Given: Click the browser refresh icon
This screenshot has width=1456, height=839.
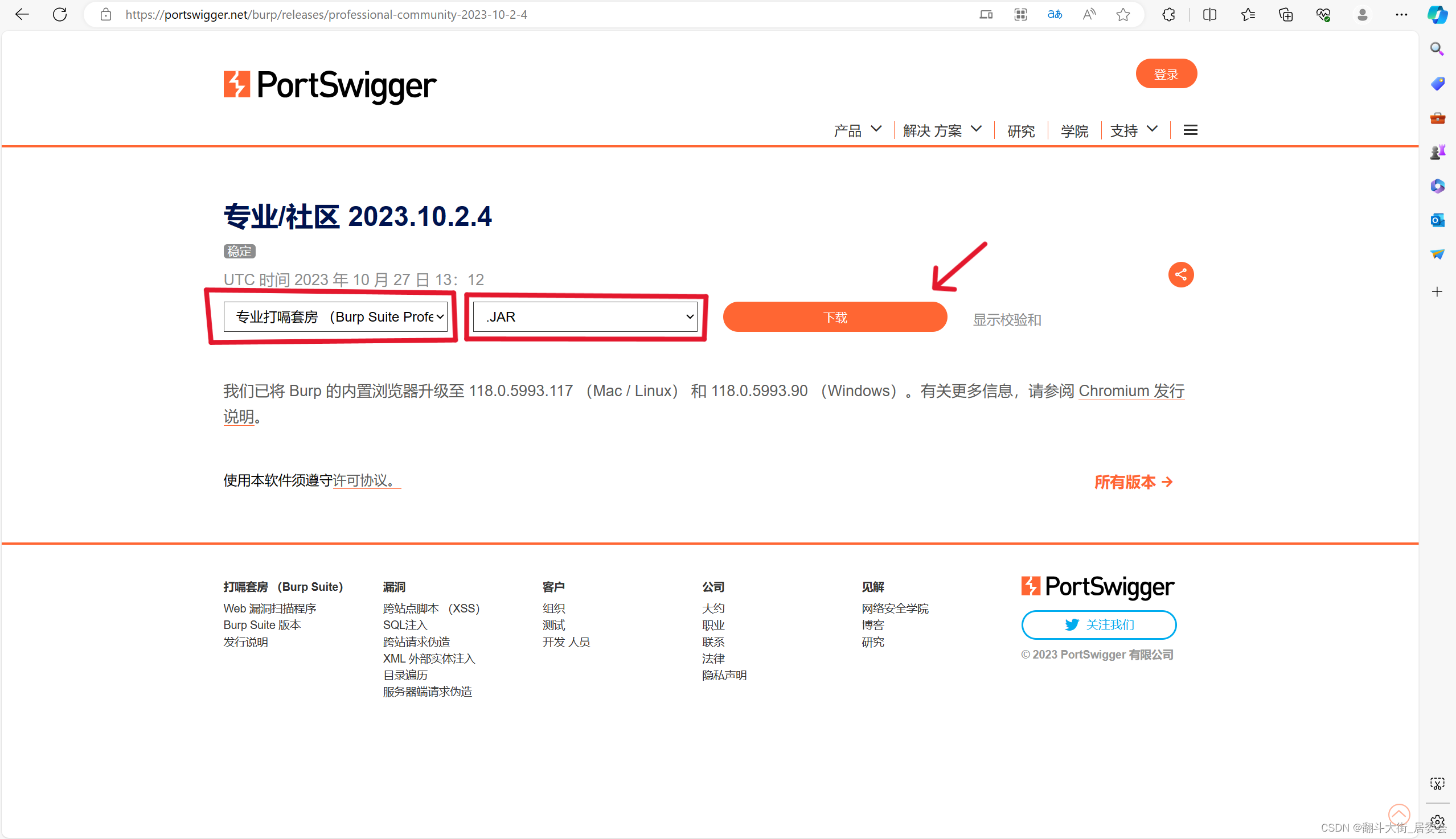Looking at the screenshot, I should point(60,14).
